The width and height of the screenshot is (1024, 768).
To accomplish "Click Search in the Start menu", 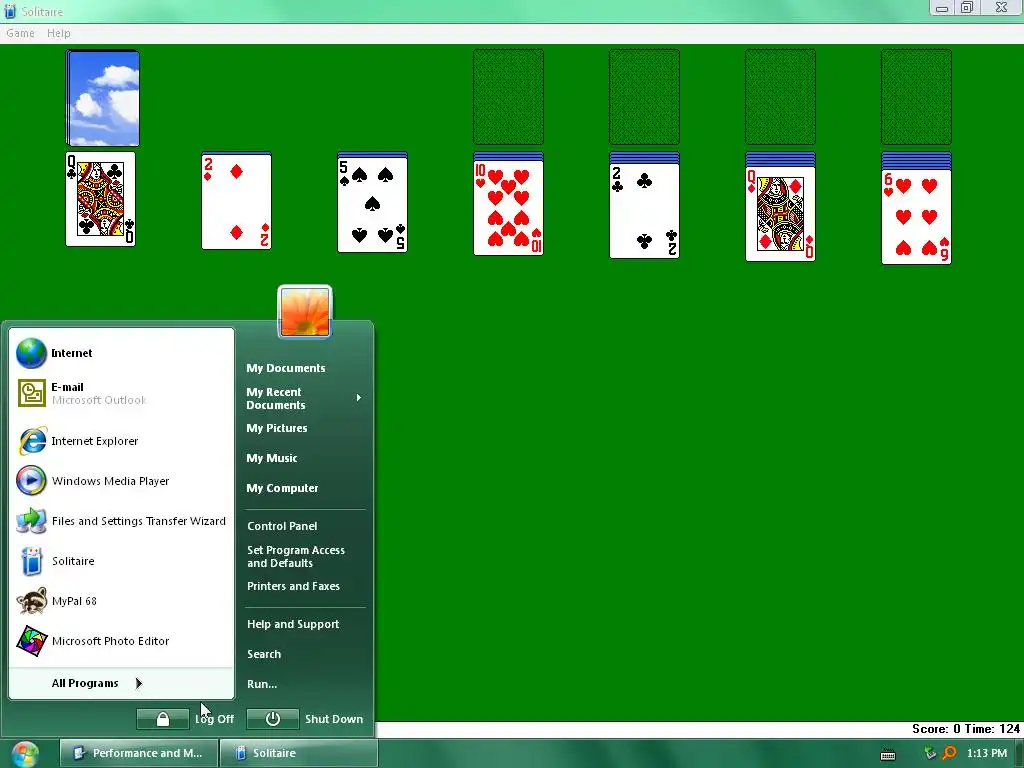I will [264, 654].
